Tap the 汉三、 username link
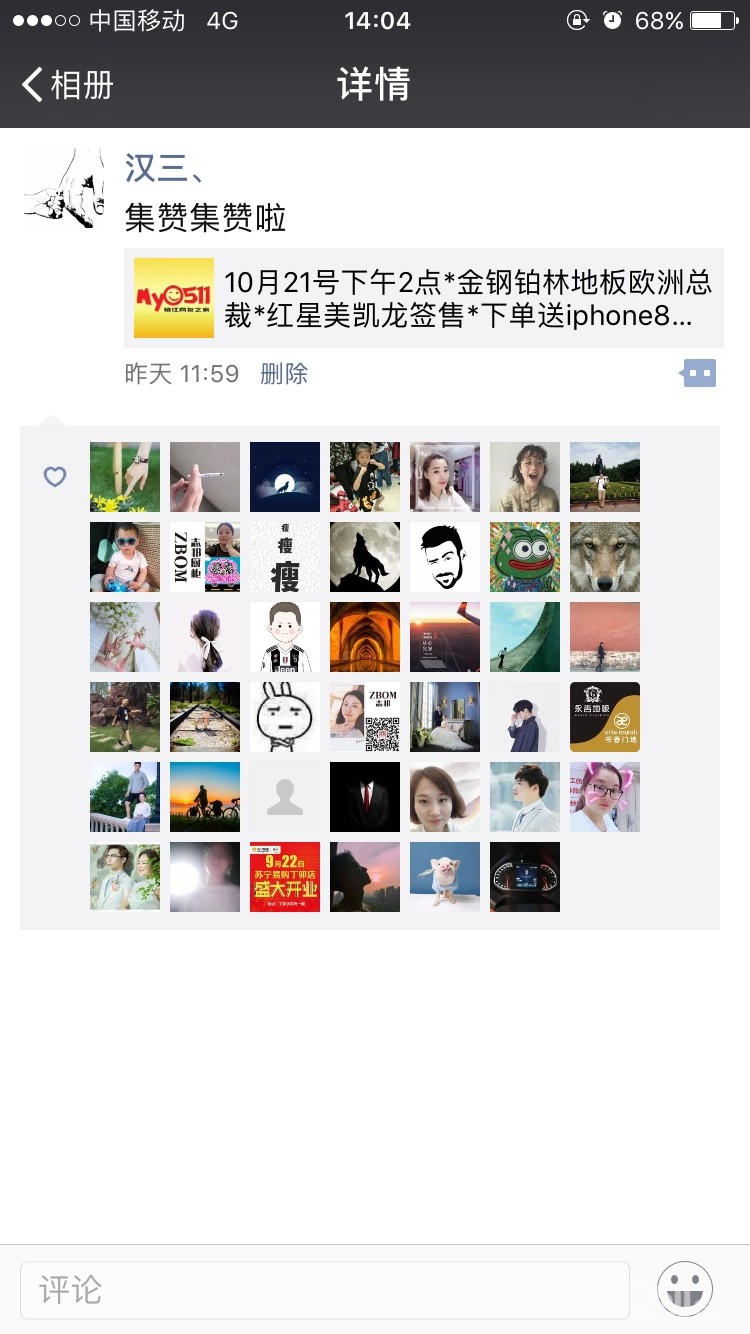 click(x=166, y=167)
